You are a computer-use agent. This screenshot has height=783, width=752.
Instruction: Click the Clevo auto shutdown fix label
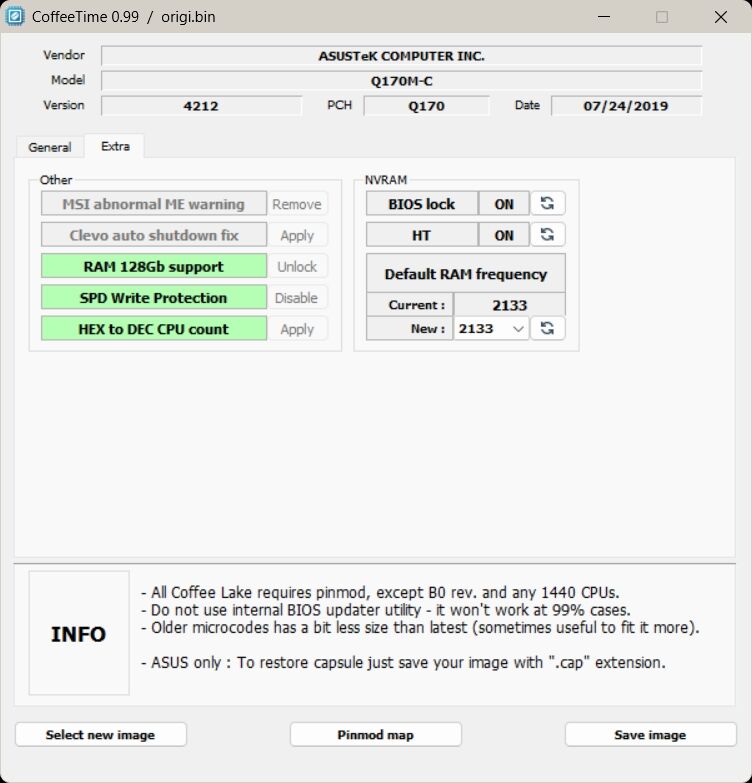pyautogui.click(x=154, y=235)
